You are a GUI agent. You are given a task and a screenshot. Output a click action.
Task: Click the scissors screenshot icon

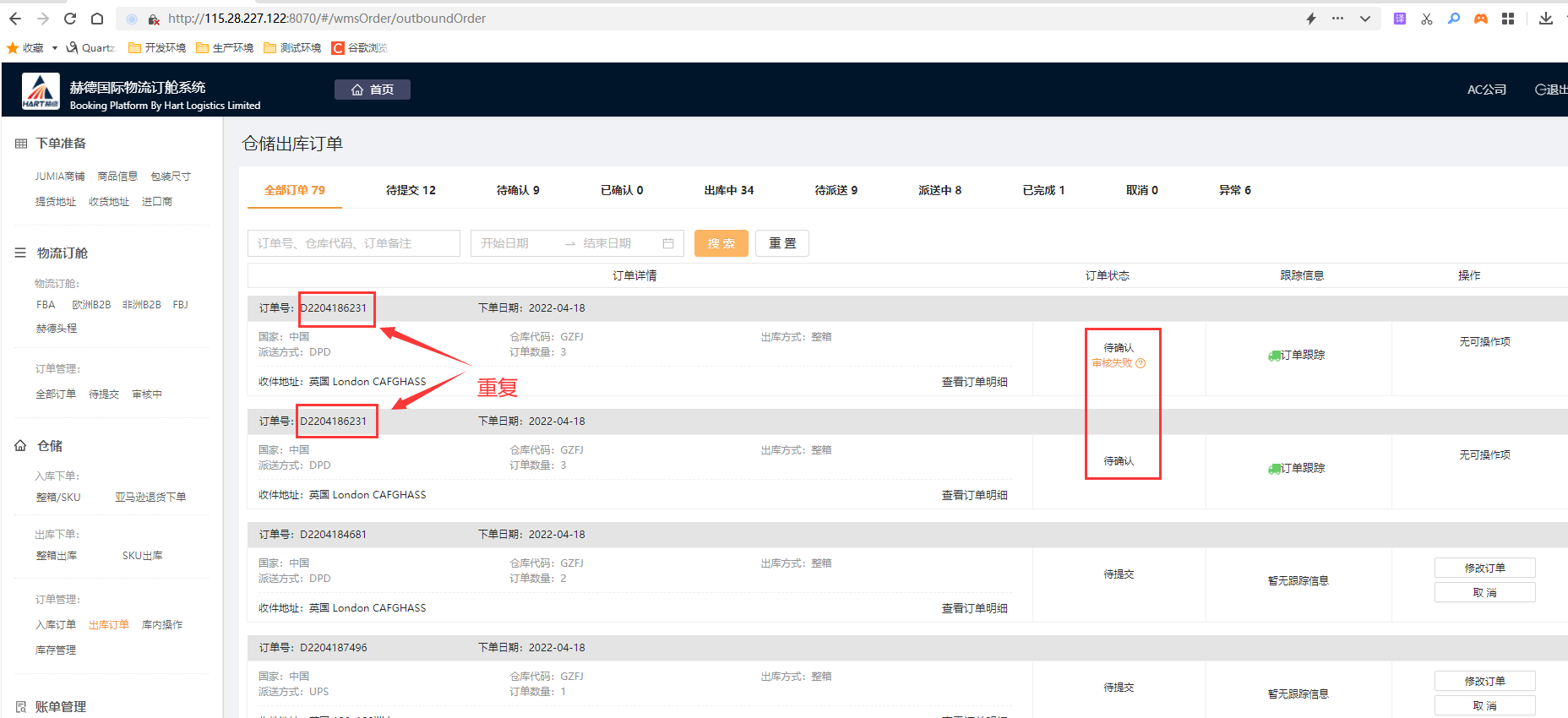1427,19
